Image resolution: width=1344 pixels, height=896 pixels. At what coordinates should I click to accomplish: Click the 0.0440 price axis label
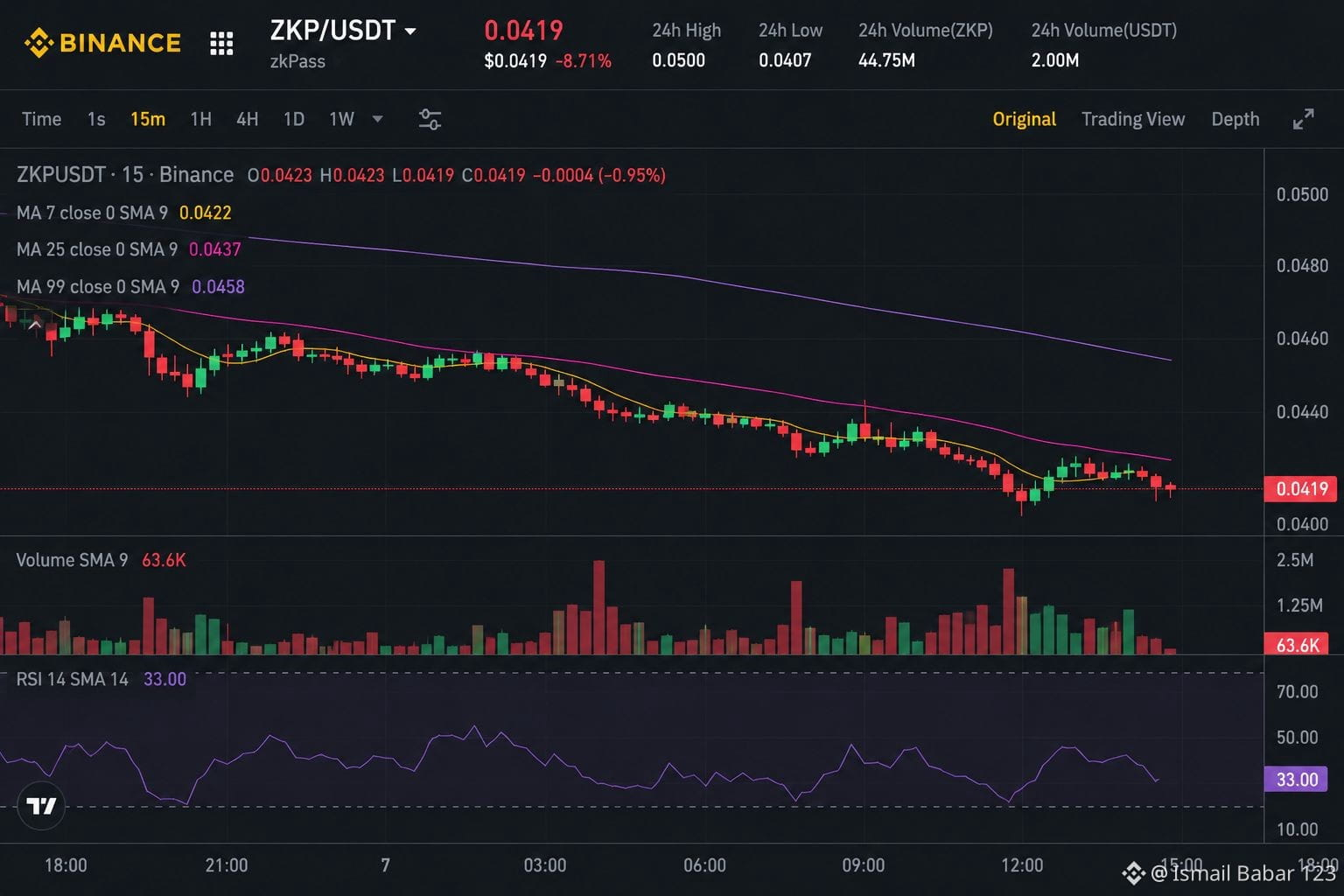pyautogui.click(x=1302, y=411)
